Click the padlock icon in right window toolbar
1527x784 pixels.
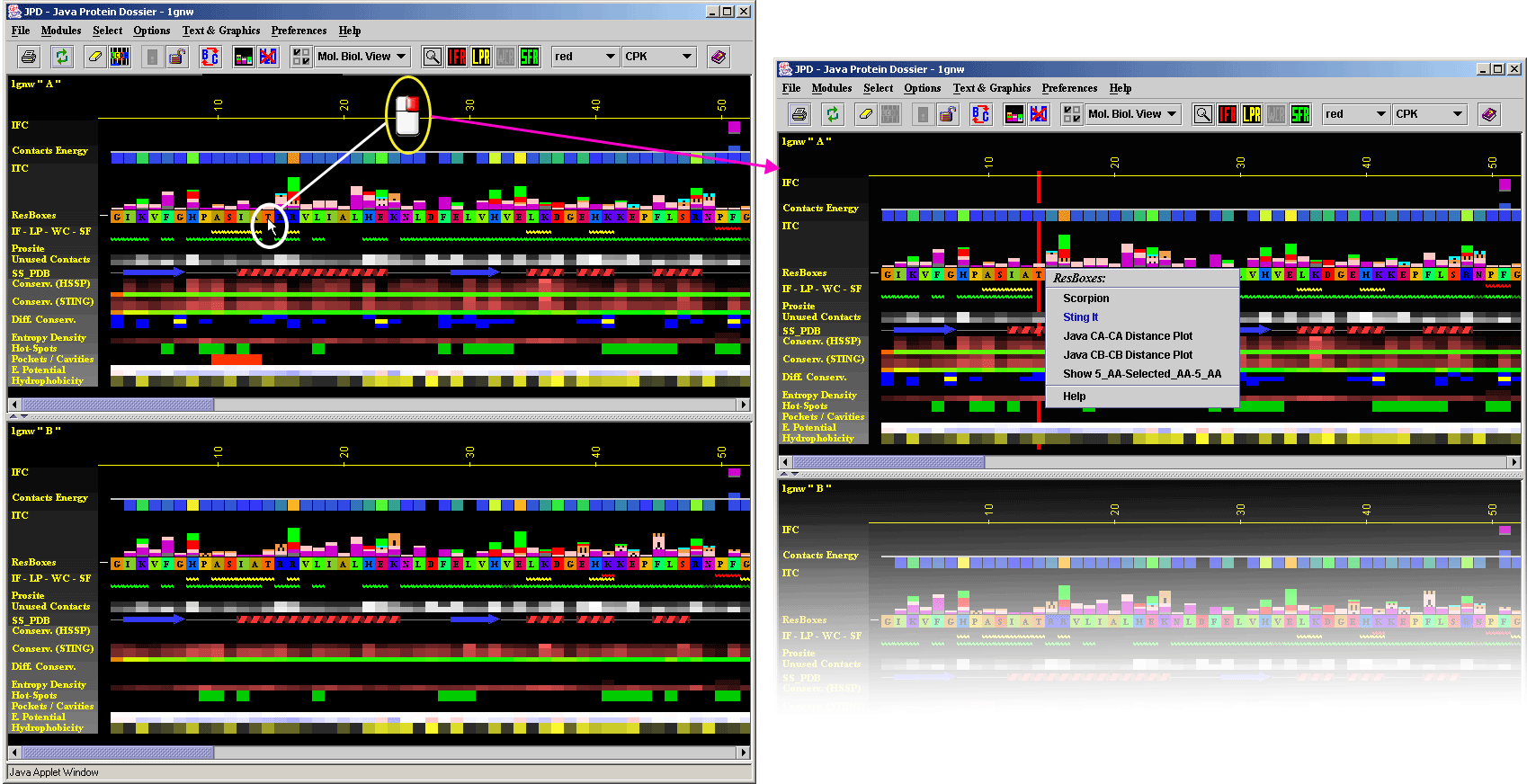(x=948, y=114)
